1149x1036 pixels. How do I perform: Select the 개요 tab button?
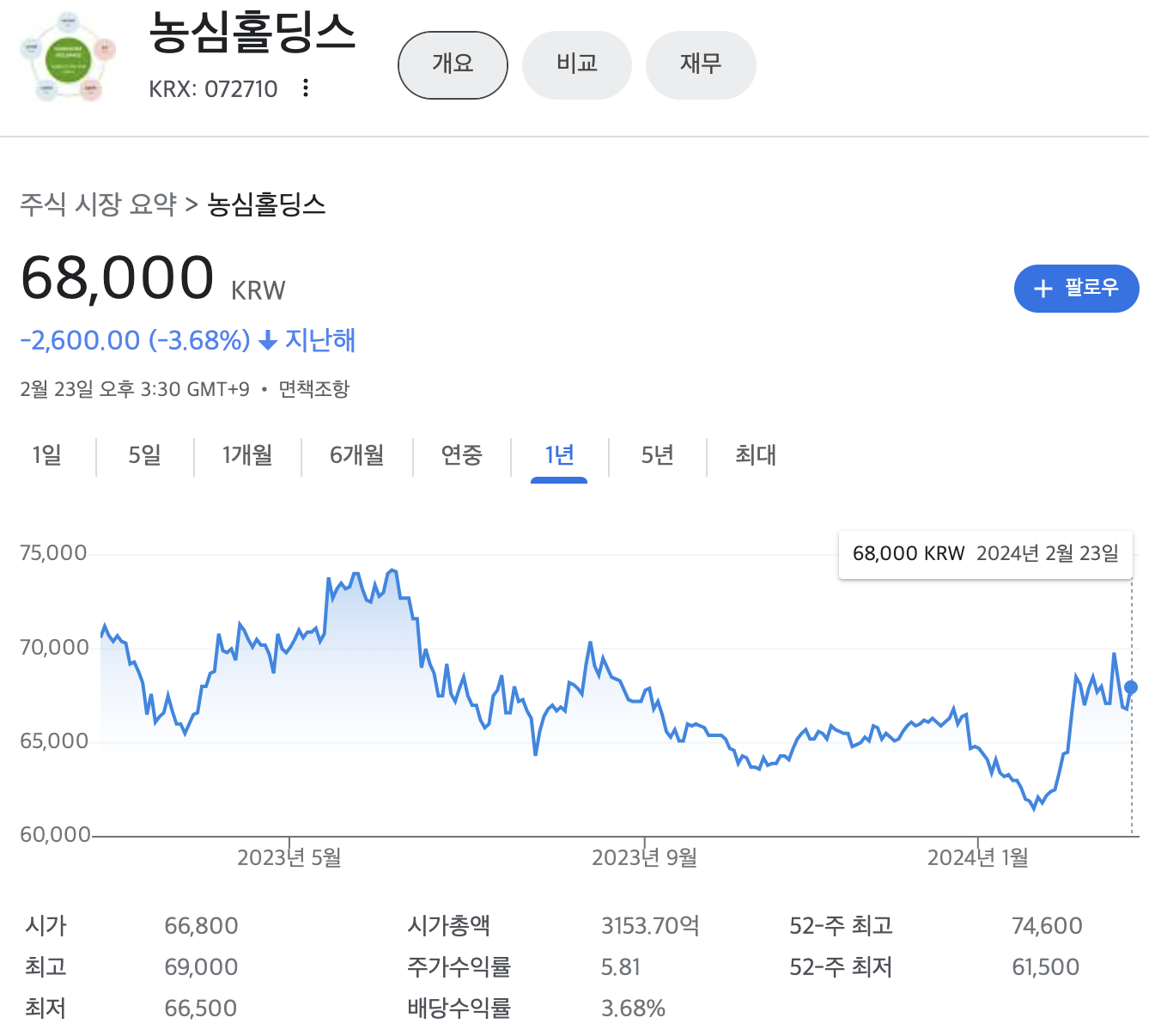tap(453, 65)
